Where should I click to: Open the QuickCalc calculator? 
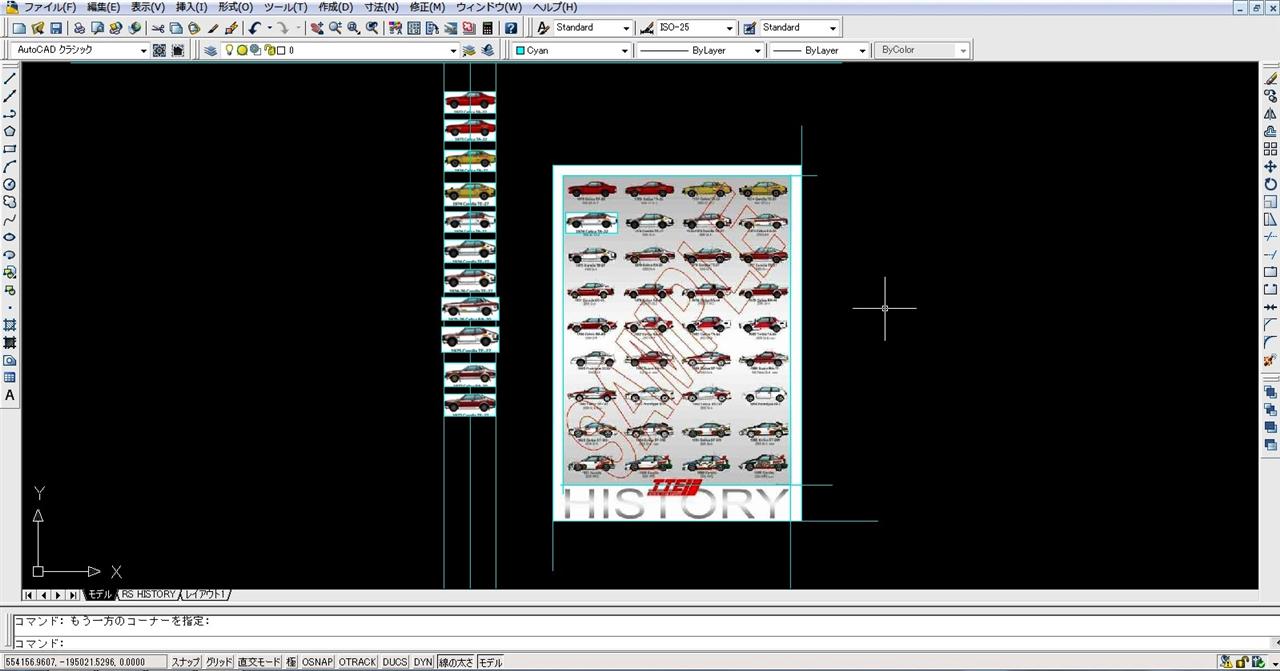(x=487, y=28)
